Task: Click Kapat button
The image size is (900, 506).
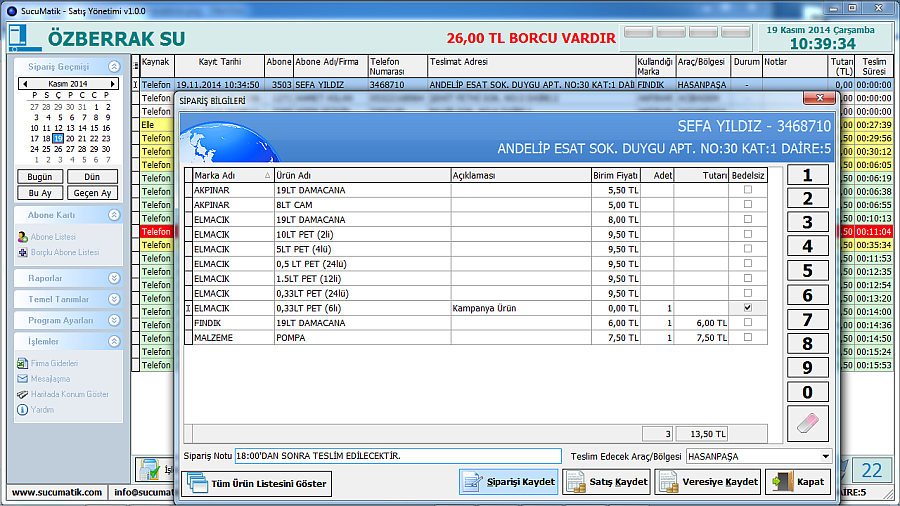Action: (x=798, y=482)
